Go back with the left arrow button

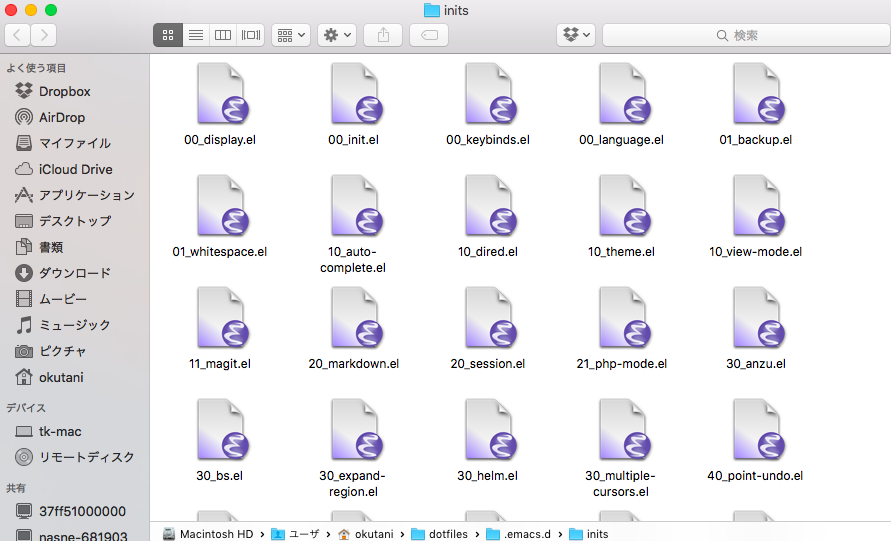(x=17, y=35)
